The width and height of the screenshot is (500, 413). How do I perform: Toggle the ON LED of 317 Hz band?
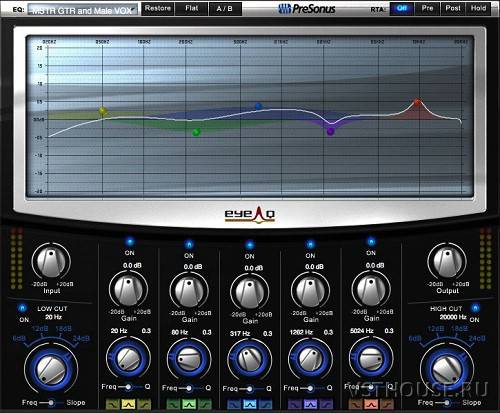pos(250,245)
